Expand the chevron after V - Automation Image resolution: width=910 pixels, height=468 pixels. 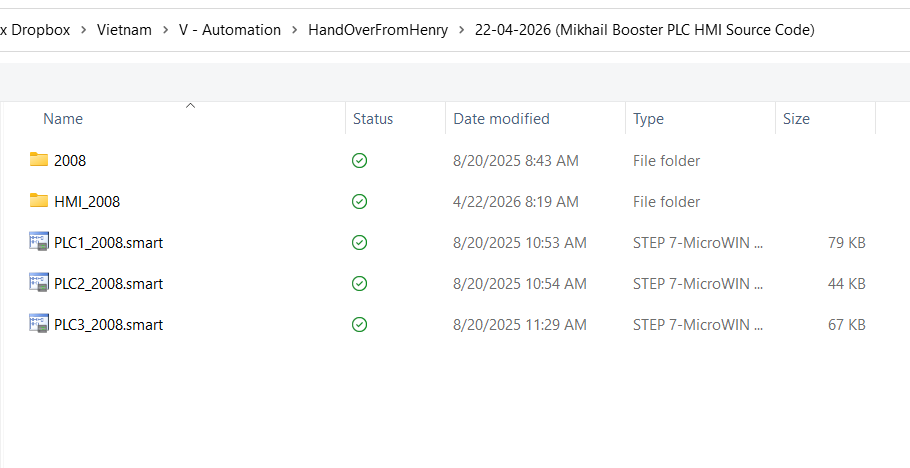pos(295,30)
